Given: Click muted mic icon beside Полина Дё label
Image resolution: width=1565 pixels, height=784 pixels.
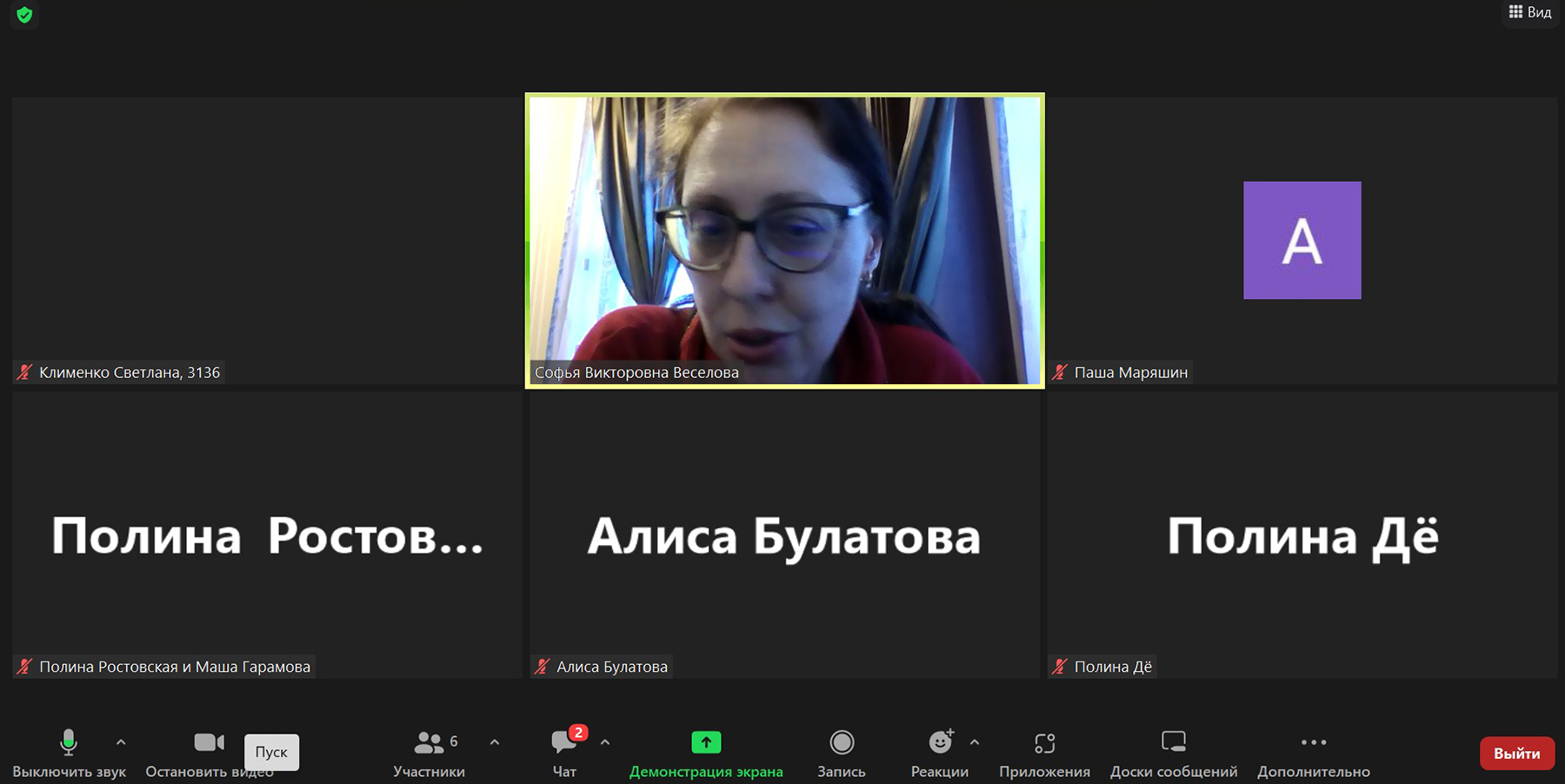Looking at the screenshot, I should click(1060, 667).
